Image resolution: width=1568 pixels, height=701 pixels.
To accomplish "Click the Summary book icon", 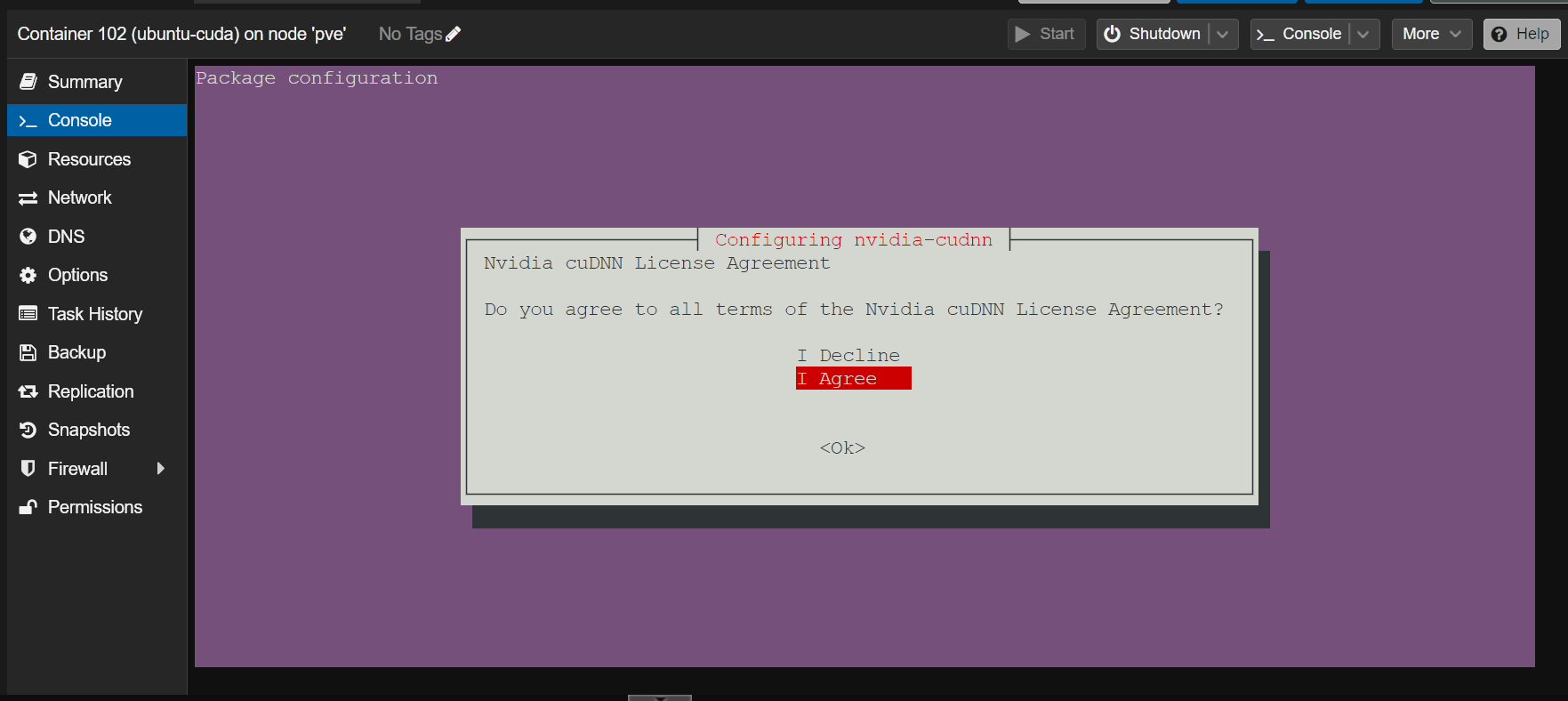I will pyautogui.click(x=28, y=82).
